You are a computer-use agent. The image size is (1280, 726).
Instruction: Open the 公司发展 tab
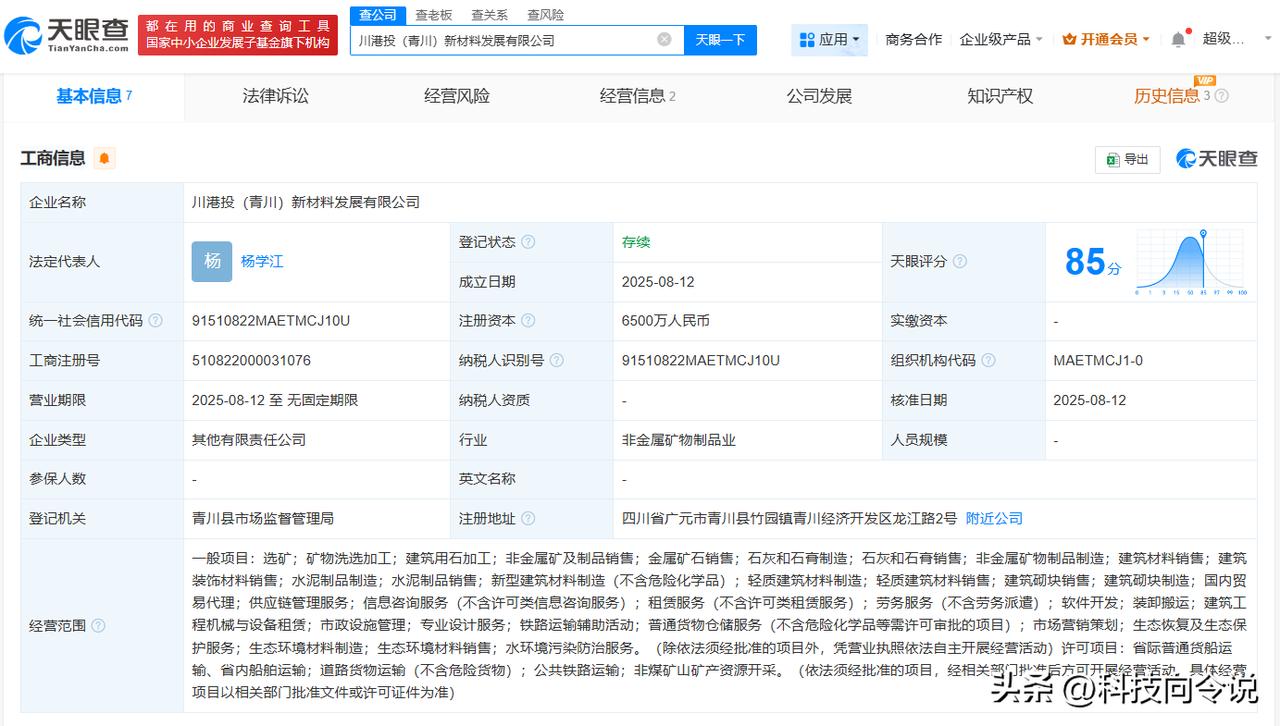pos(819,96)
